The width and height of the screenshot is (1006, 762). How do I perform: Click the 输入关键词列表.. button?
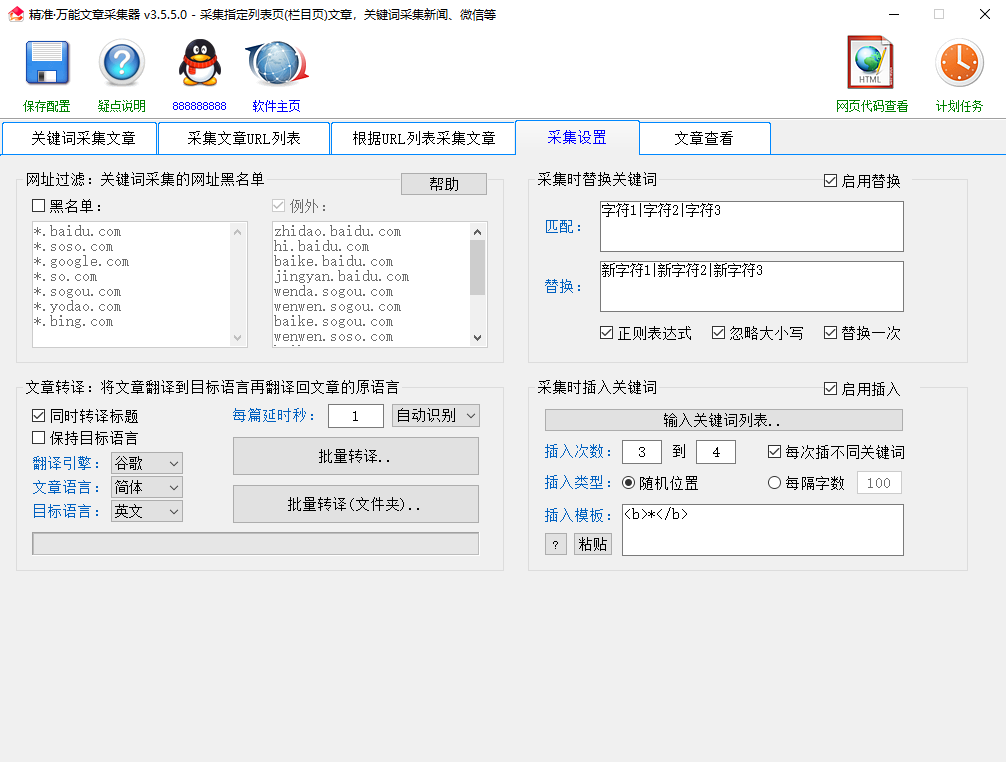pyautogui.click(x=723, y=420)
